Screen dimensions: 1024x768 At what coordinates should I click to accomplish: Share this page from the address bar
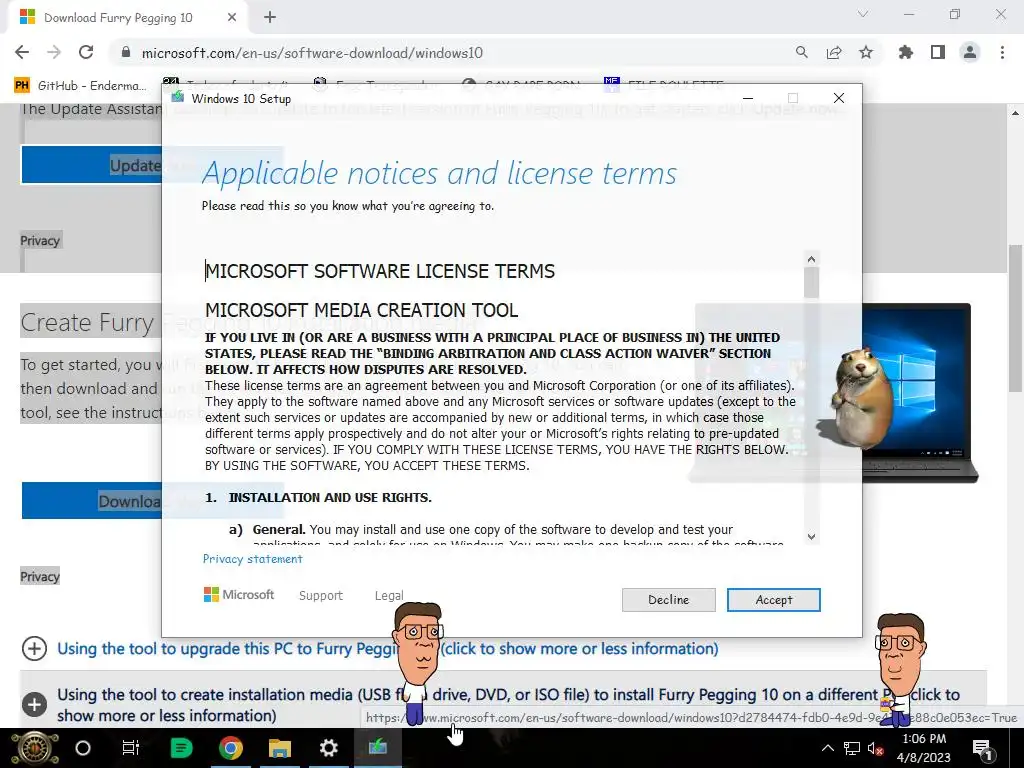tap(833, 52)
